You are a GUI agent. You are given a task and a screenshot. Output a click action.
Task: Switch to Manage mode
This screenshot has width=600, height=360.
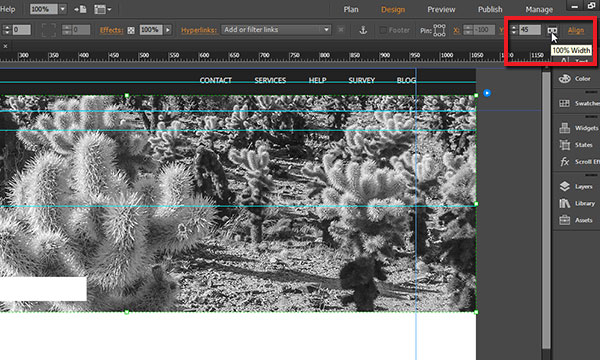(x=539, y=9)
